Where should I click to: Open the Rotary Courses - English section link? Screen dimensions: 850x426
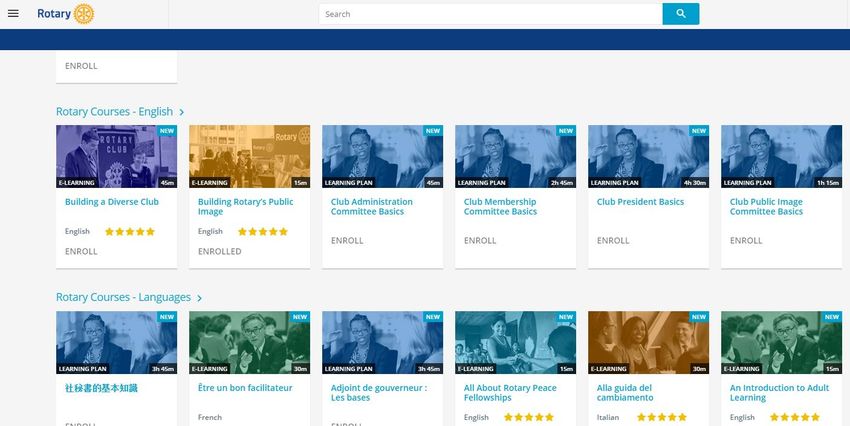[114, 112]
